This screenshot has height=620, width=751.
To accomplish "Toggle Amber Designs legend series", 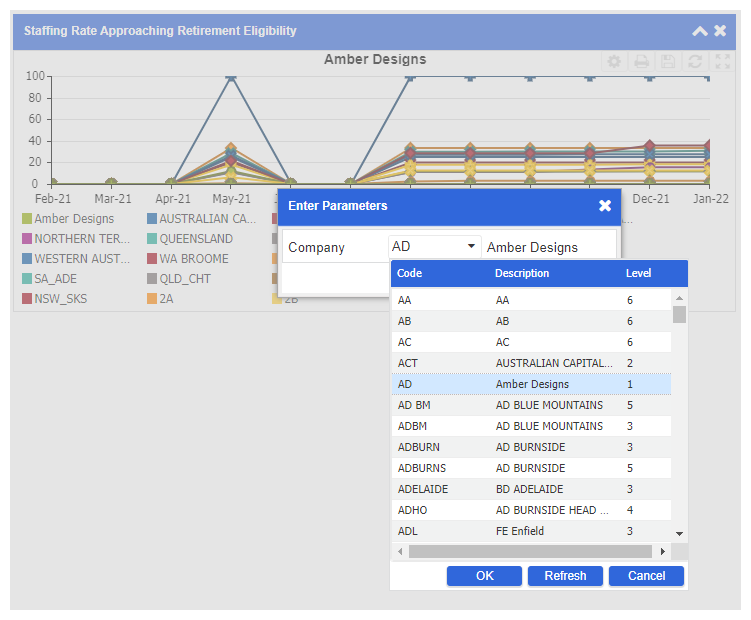I will [x=68, y=219].
